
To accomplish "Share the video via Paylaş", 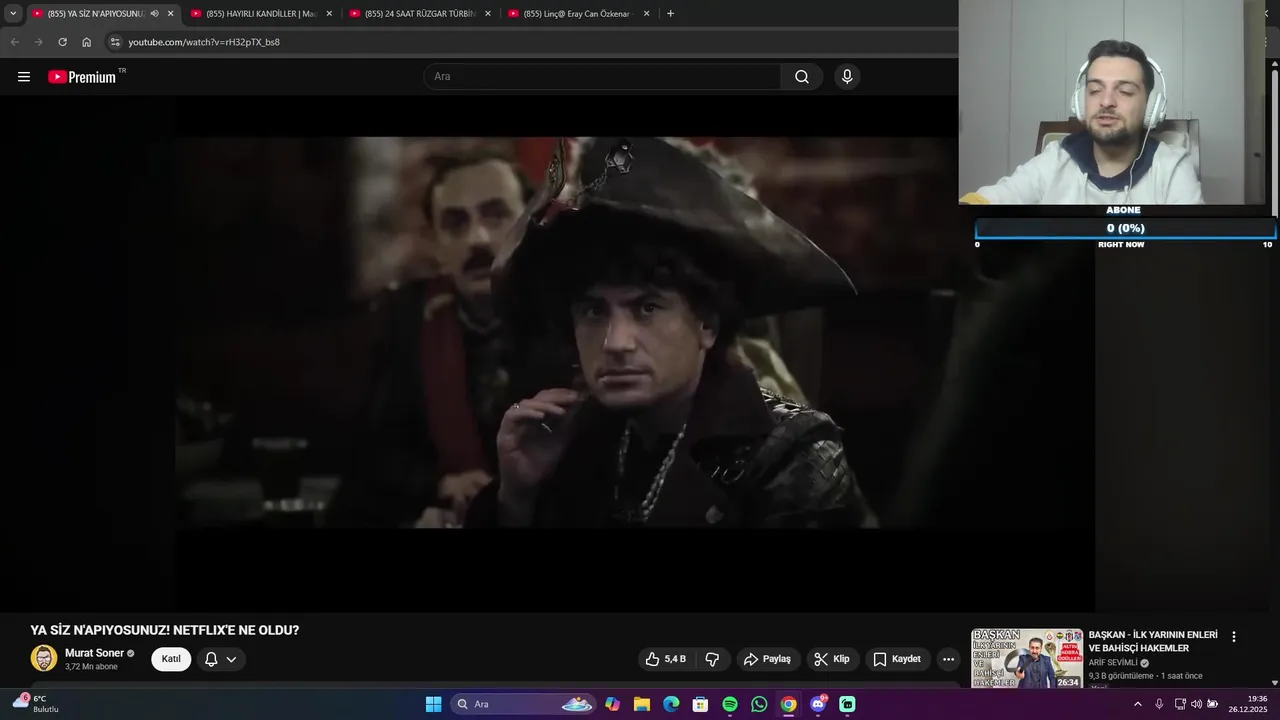I will 767,659.
